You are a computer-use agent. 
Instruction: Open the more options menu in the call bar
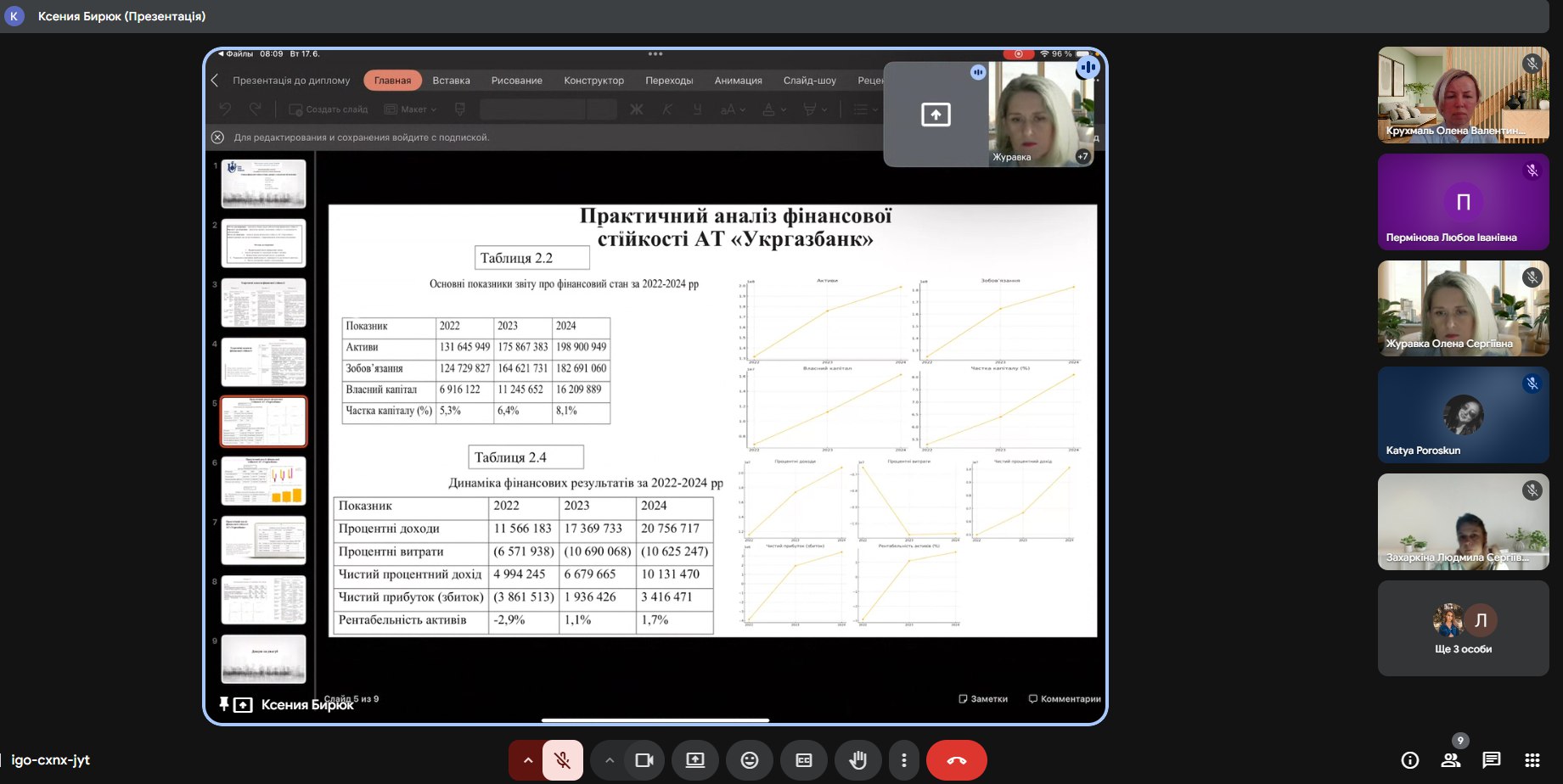[x=904, y=760]
